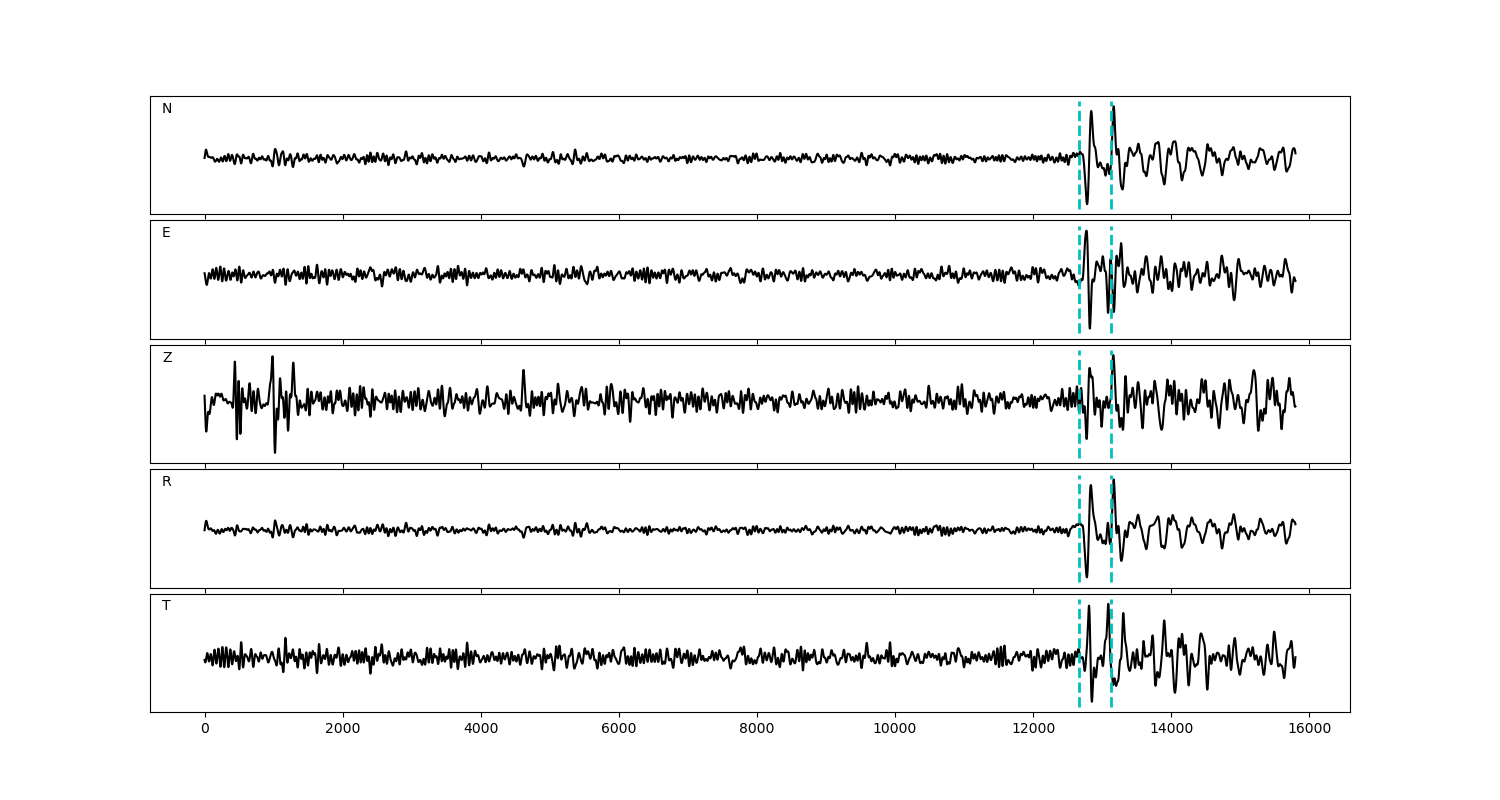Click the 8000 x-axis tick label
Viewport: 1500px width, 800px height.
click(x=757, y=730)
